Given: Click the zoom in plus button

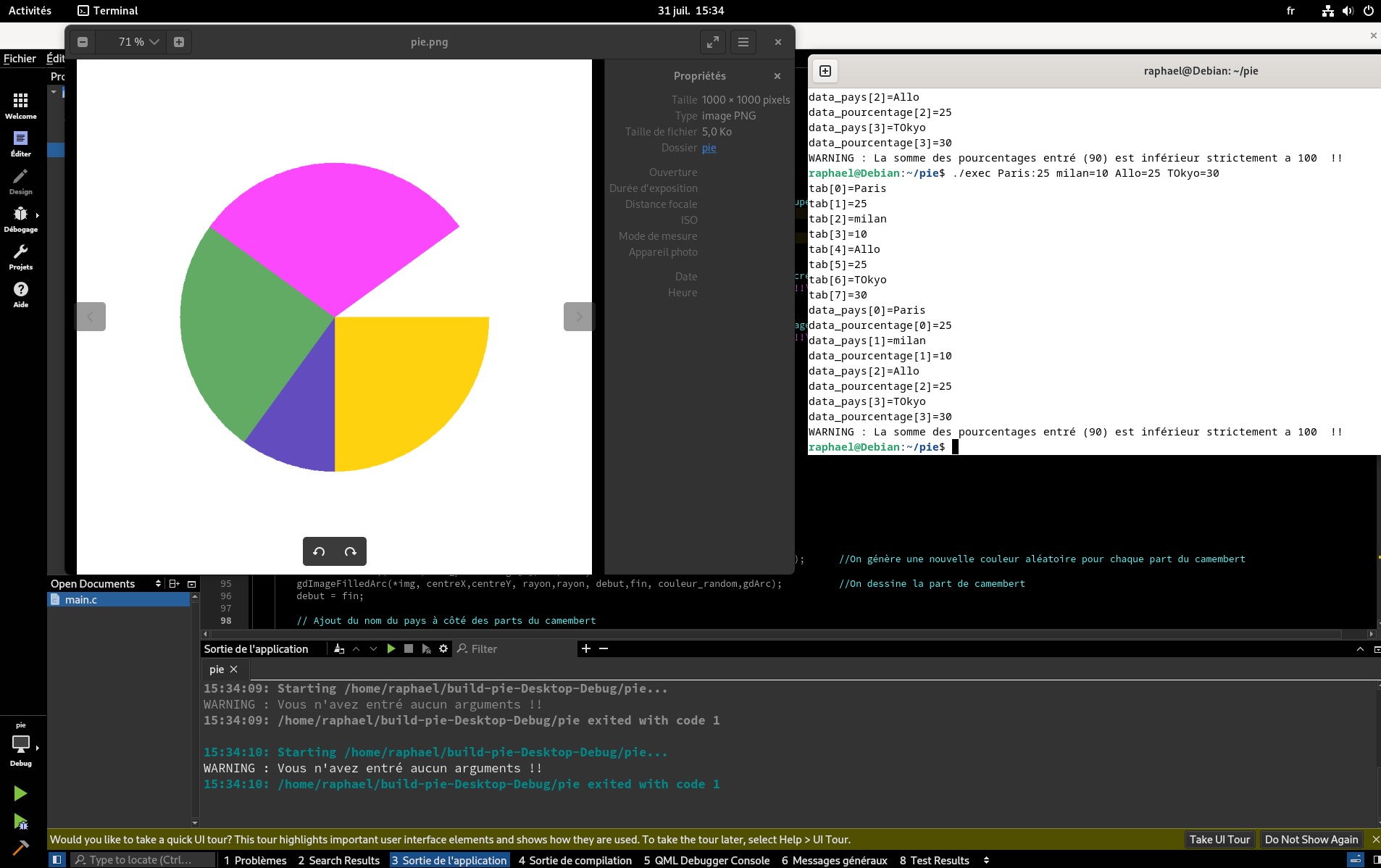Looking at the screenshot, I should pyautogui.click(x=179, y=42).
